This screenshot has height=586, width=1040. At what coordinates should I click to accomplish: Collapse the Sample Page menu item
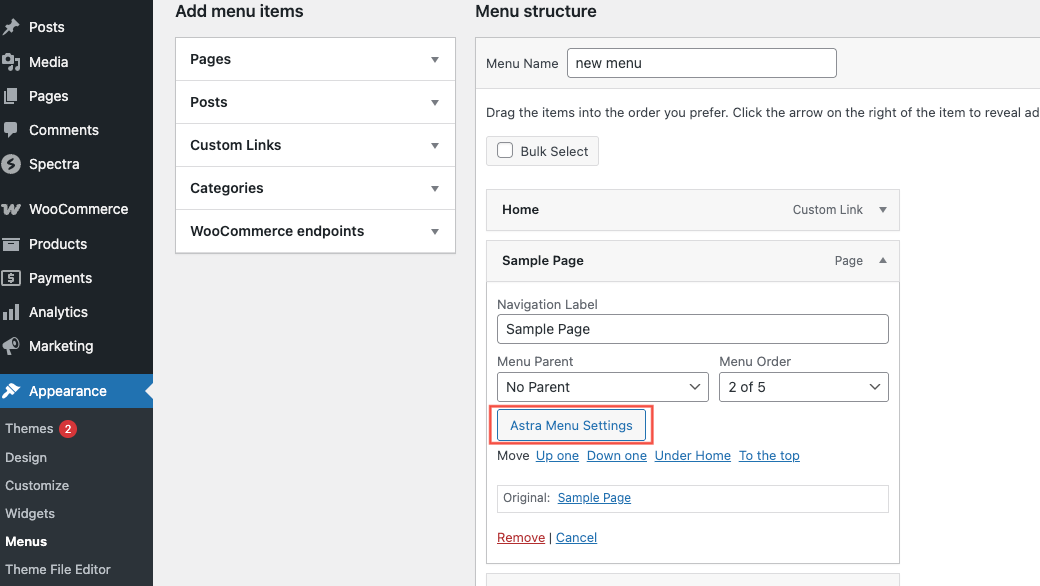click(x=882, y=260)
